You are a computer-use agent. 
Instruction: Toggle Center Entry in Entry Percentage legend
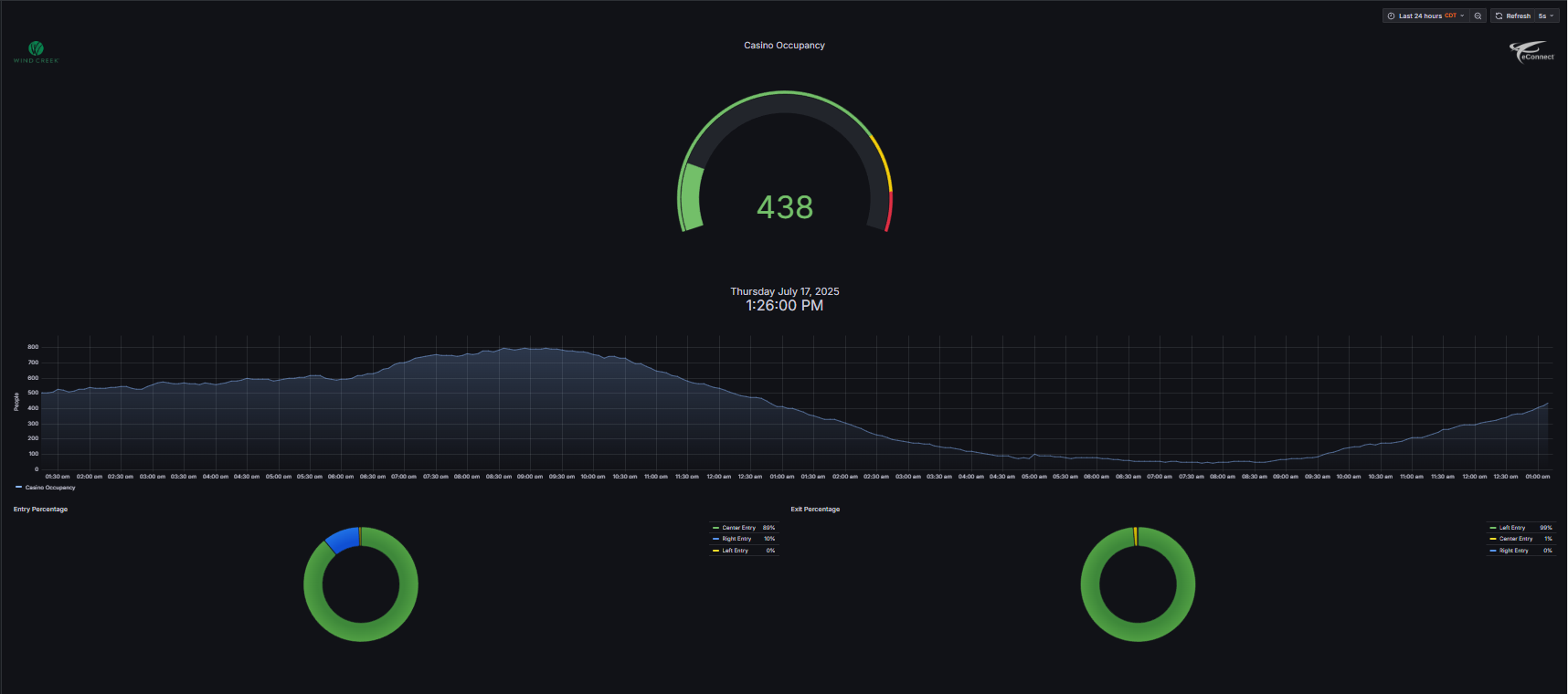coord(738,528)
